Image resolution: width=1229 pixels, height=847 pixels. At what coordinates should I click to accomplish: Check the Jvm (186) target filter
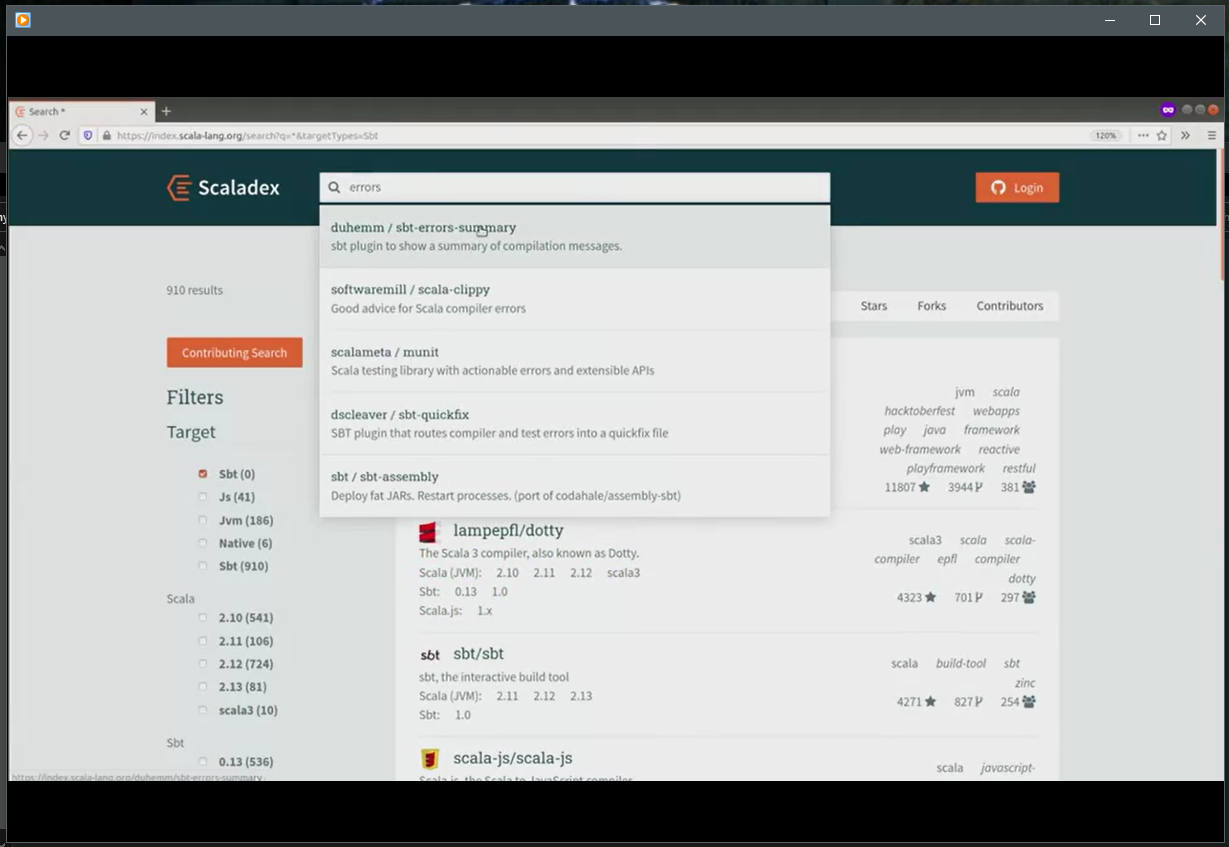[x=203, y=520]
